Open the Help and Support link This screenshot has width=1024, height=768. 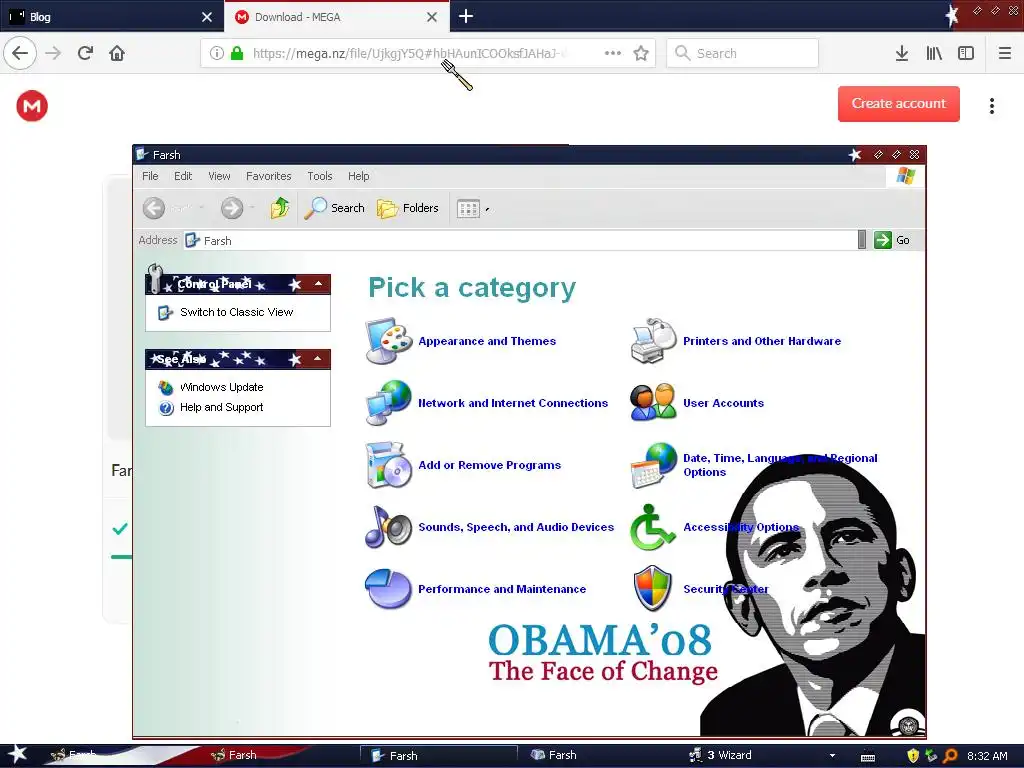pos(221,408)
